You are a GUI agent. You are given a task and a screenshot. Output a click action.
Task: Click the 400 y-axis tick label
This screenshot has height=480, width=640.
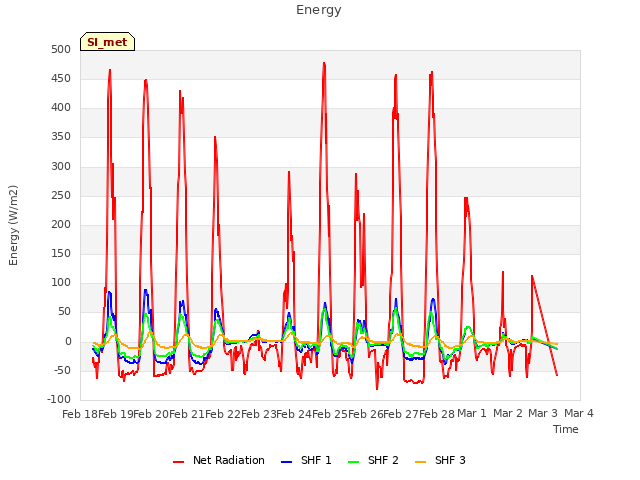click(61, 108)
